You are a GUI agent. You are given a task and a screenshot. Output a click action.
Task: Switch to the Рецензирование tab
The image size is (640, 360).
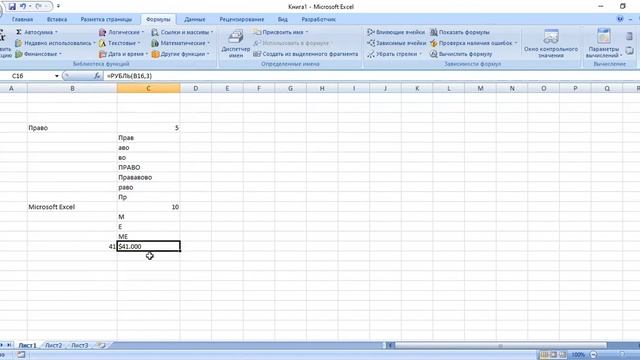242,19
